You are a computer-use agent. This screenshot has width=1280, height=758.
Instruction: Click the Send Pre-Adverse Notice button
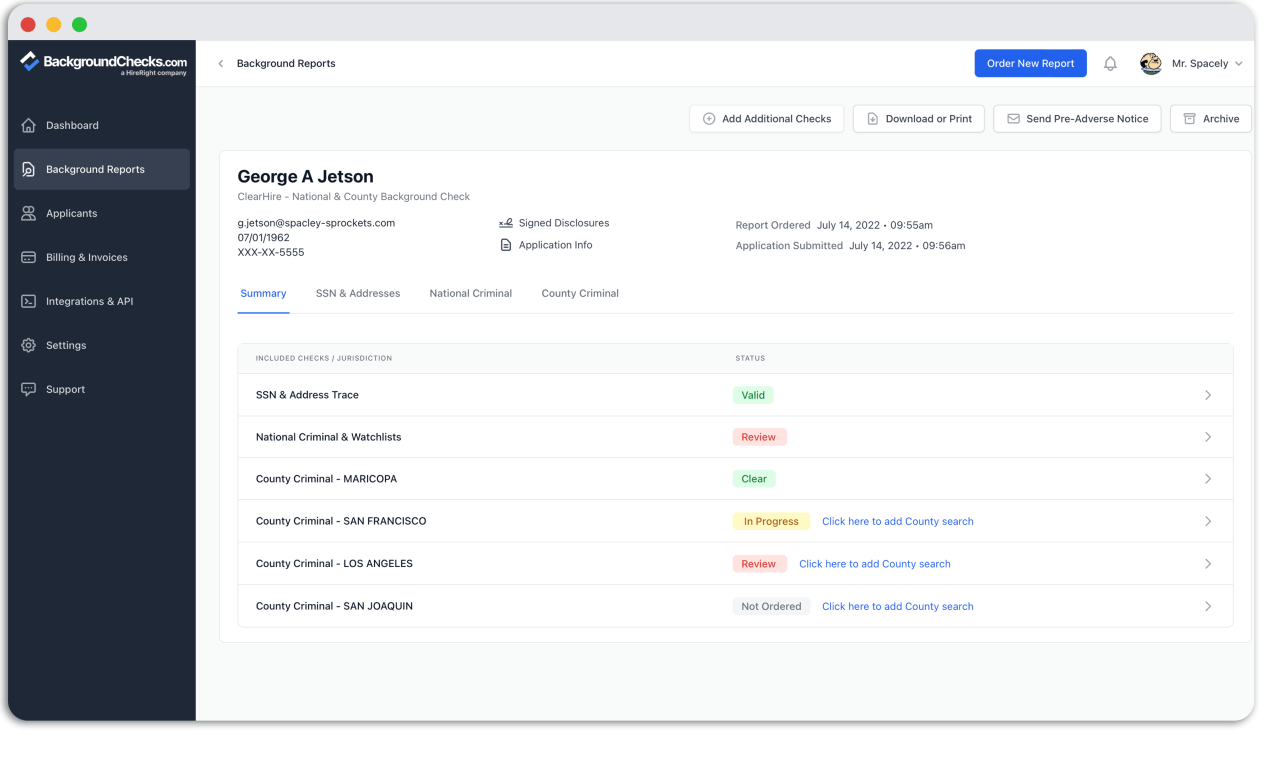[1077, 119]
